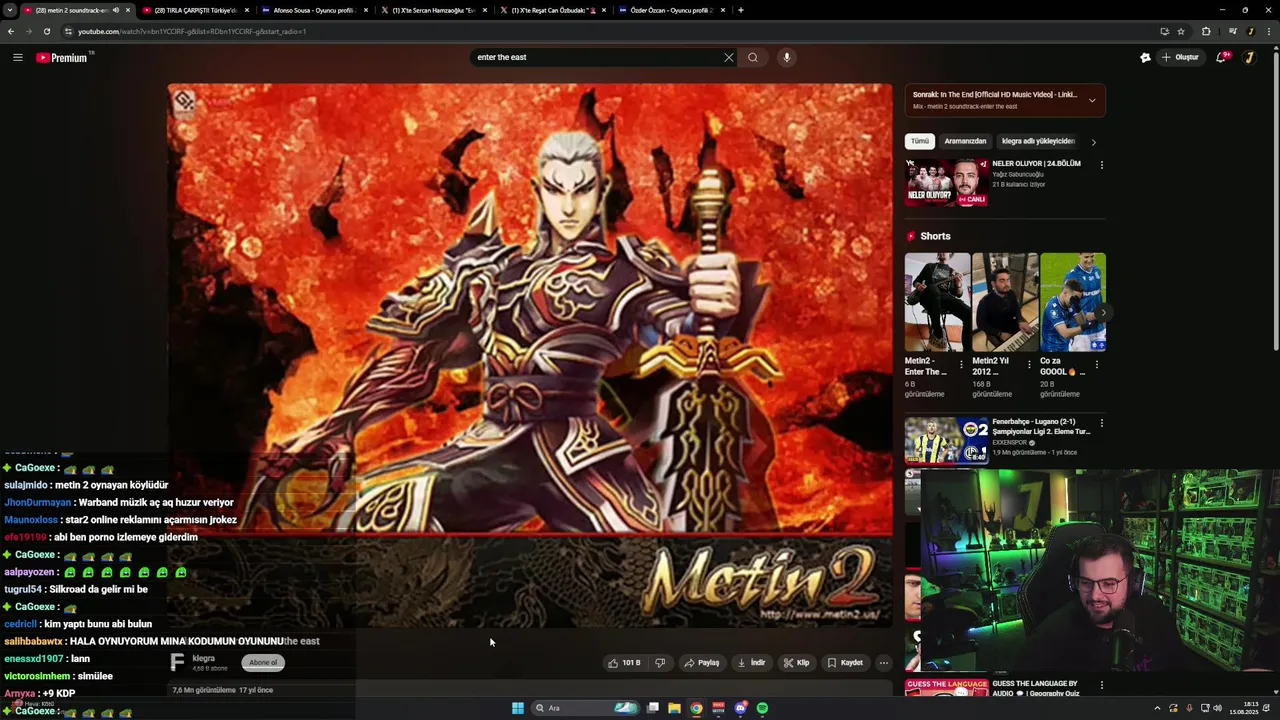Open a new browser tab
This screenshot has width=1280, height=720.
[x=740, y=10]
